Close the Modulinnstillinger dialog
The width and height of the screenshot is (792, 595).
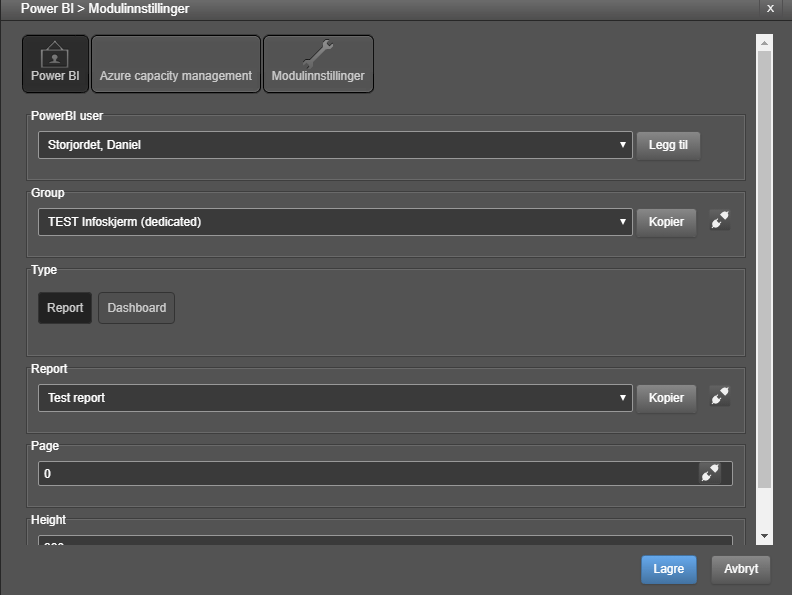(770, 9)
